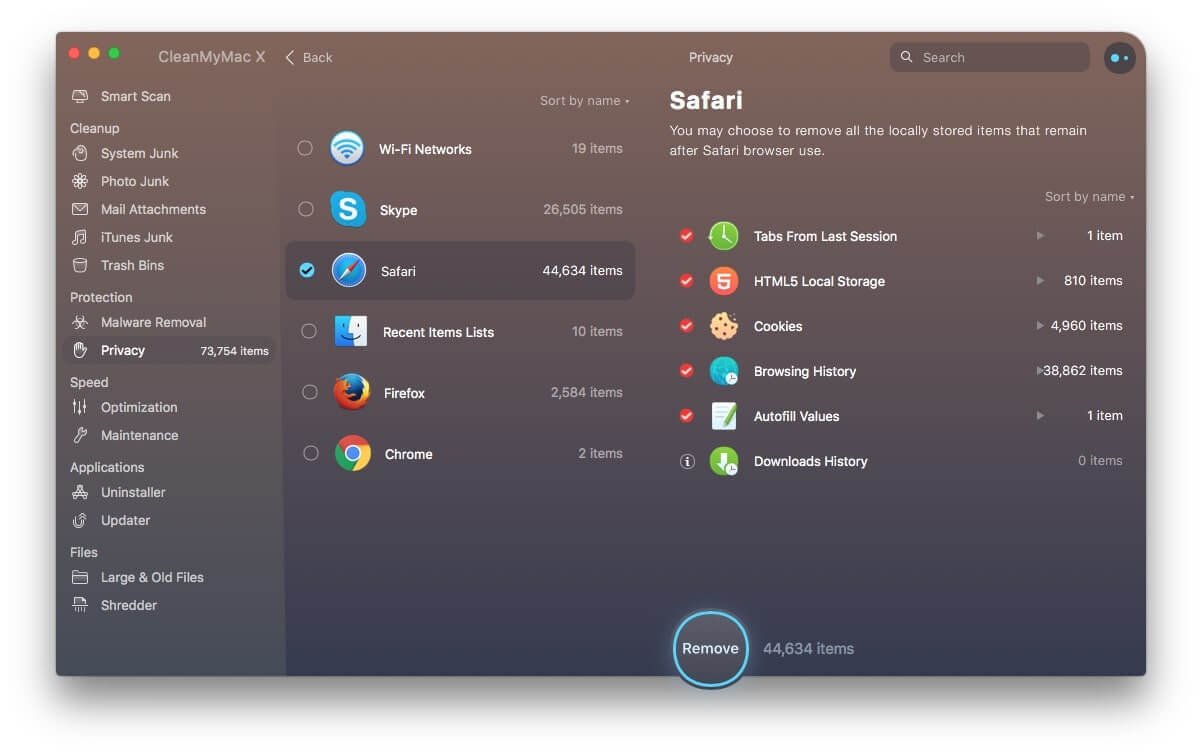
Task: Expand the Tabs From Last Session arrow
Action: 1040,236
